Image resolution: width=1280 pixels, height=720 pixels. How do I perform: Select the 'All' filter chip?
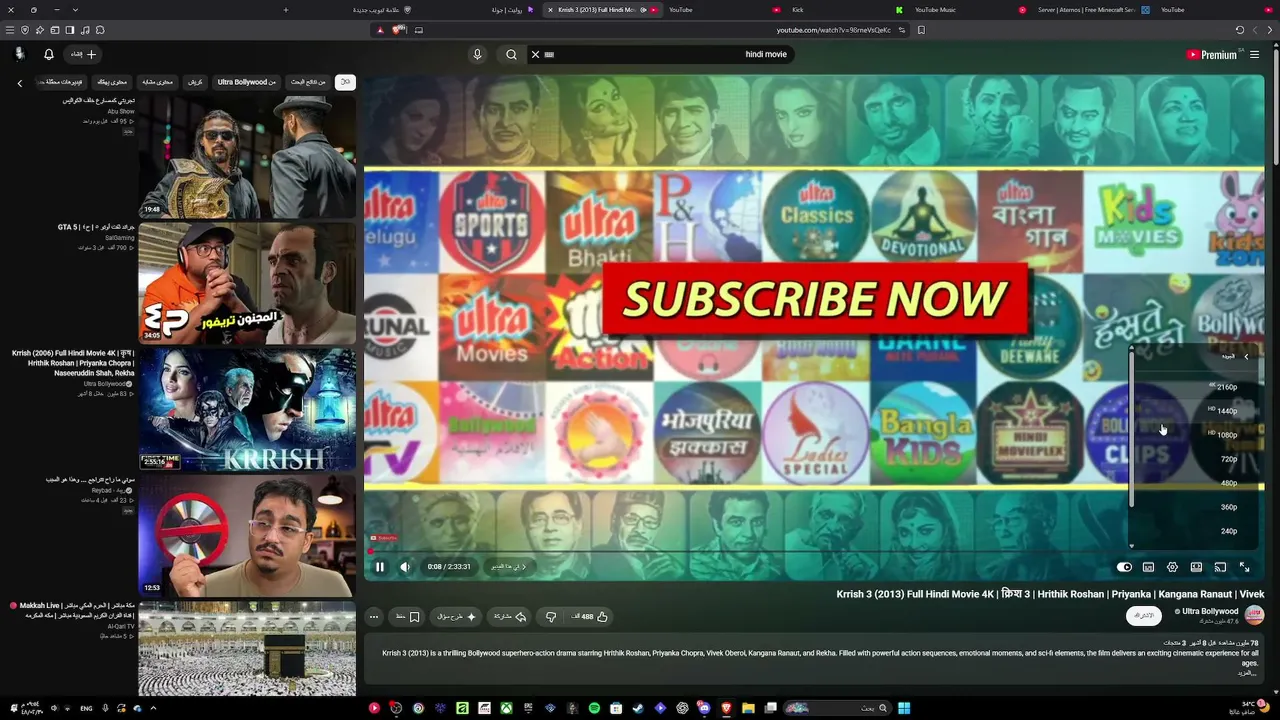coord(345,82)
